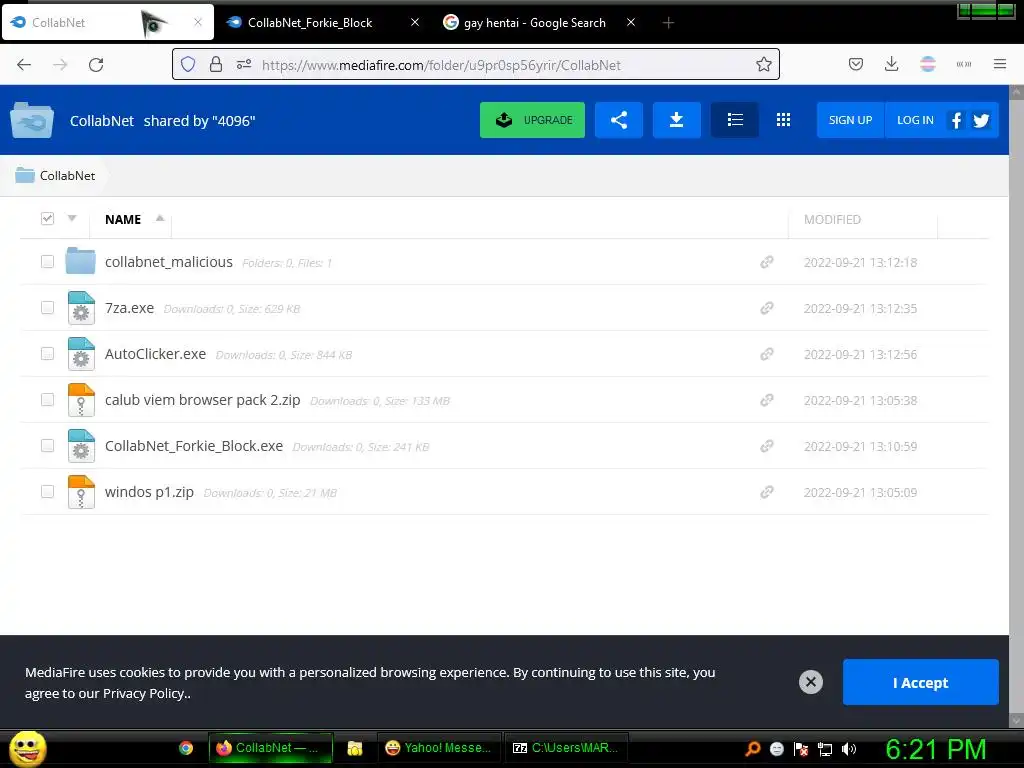This screenshot has height=768, width=1024.
Task: Close the Google Search tab
Action: click(631, 22)
